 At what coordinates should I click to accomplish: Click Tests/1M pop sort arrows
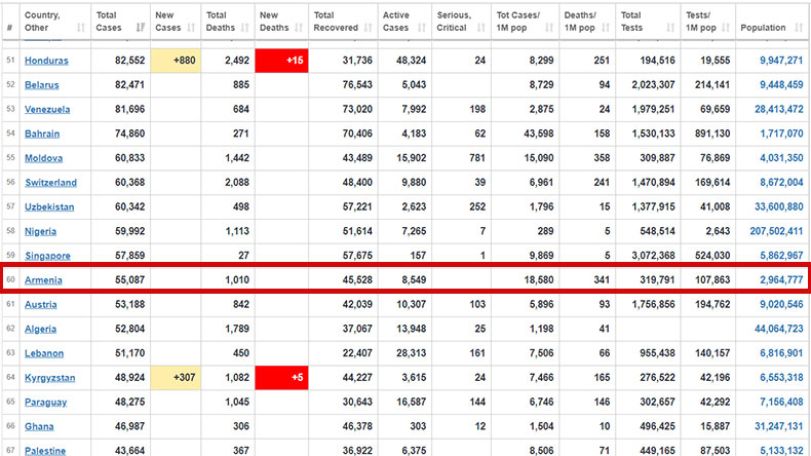click(726, 27)
